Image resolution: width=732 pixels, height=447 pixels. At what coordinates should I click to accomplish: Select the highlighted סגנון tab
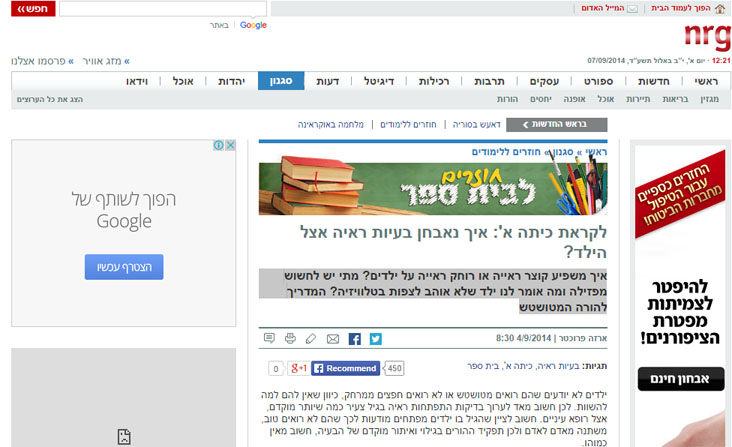point(281,81)
